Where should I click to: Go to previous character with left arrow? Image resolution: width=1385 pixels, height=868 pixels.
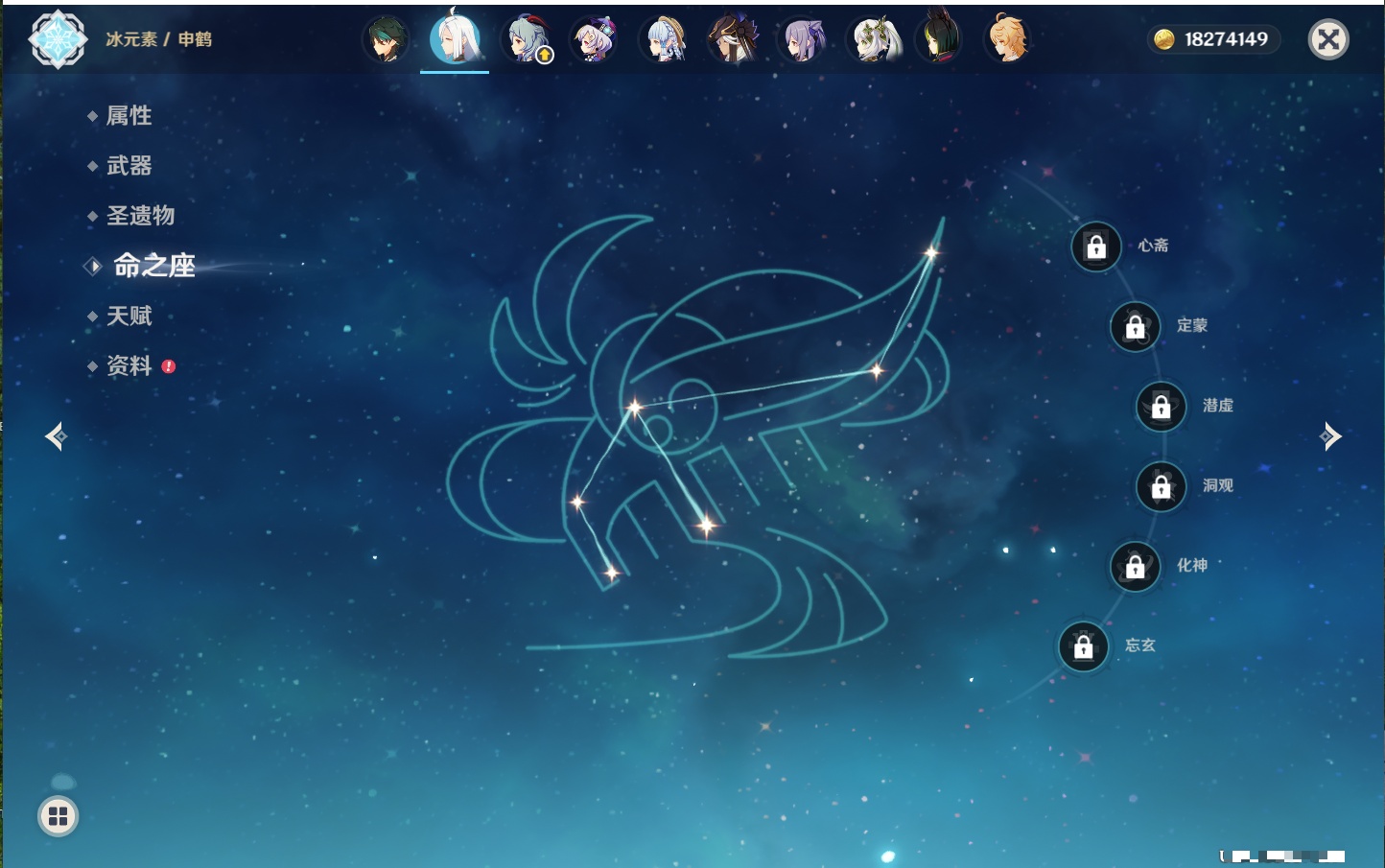coord(56,436)
